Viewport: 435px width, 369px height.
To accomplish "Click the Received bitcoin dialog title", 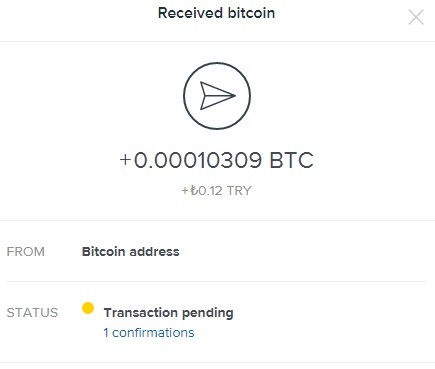I will (x=217, y=13).
